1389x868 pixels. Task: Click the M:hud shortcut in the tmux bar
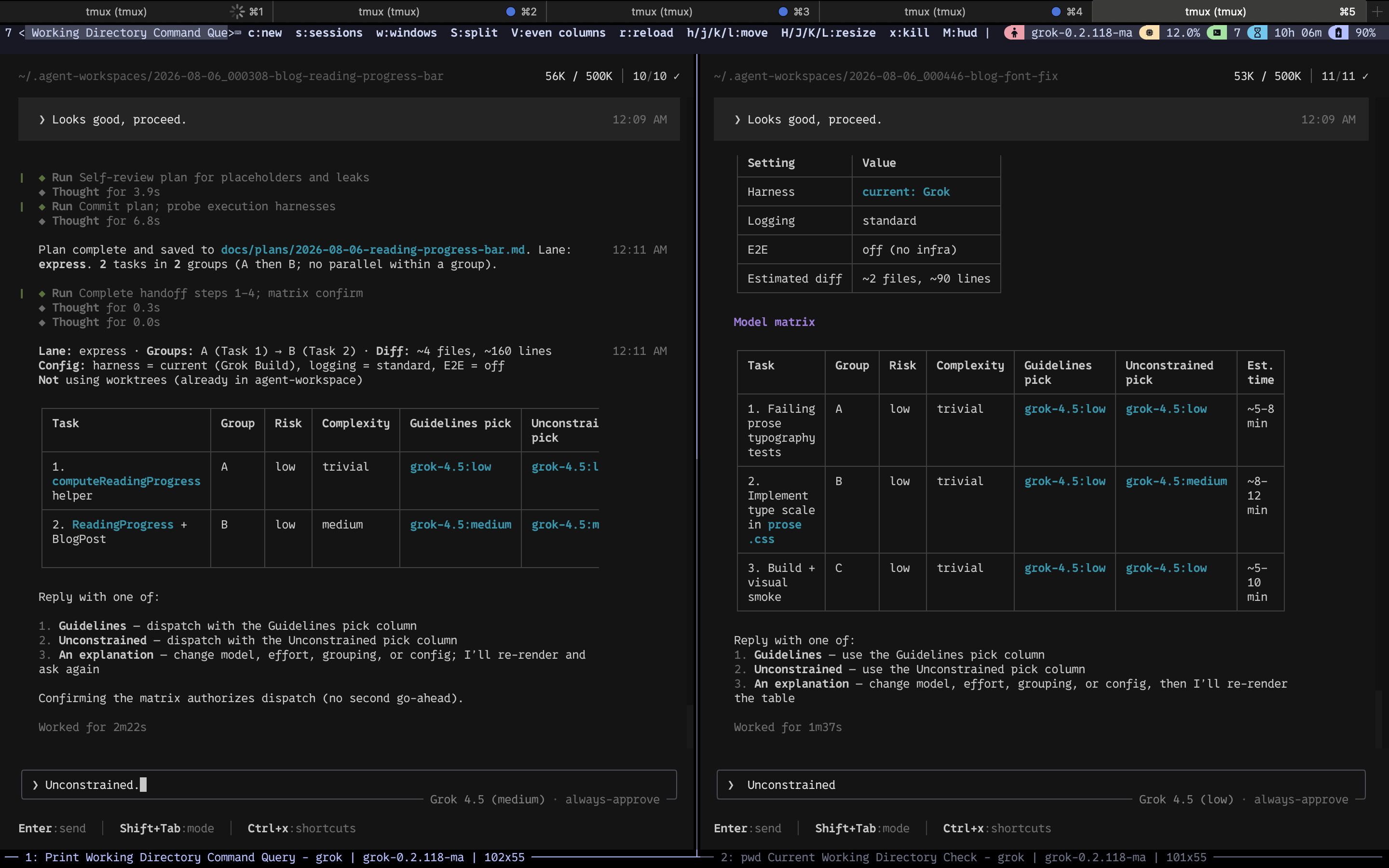click(x=960, y=33)
